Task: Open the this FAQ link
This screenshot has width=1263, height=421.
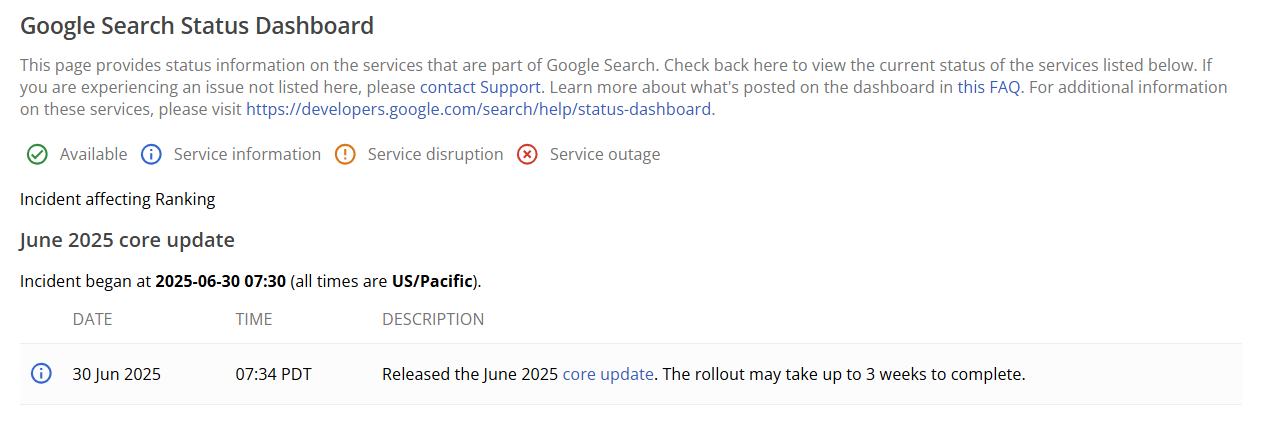Action: coord(989,87)
